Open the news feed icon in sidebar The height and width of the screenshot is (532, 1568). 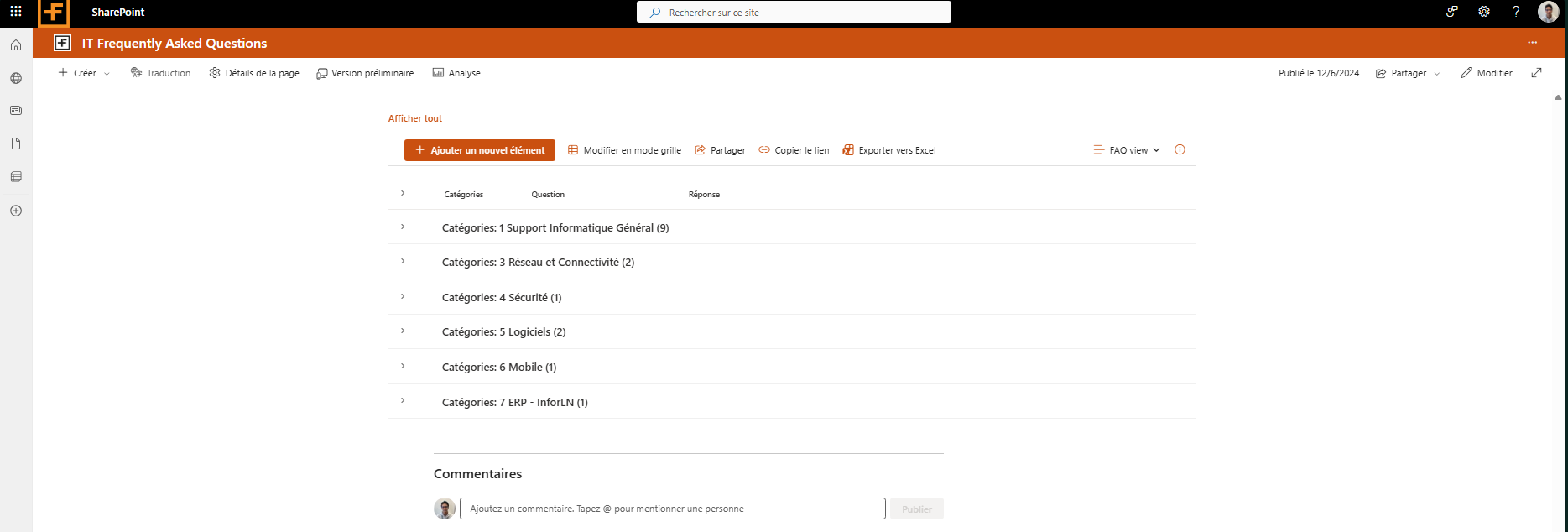pos(16,111)
